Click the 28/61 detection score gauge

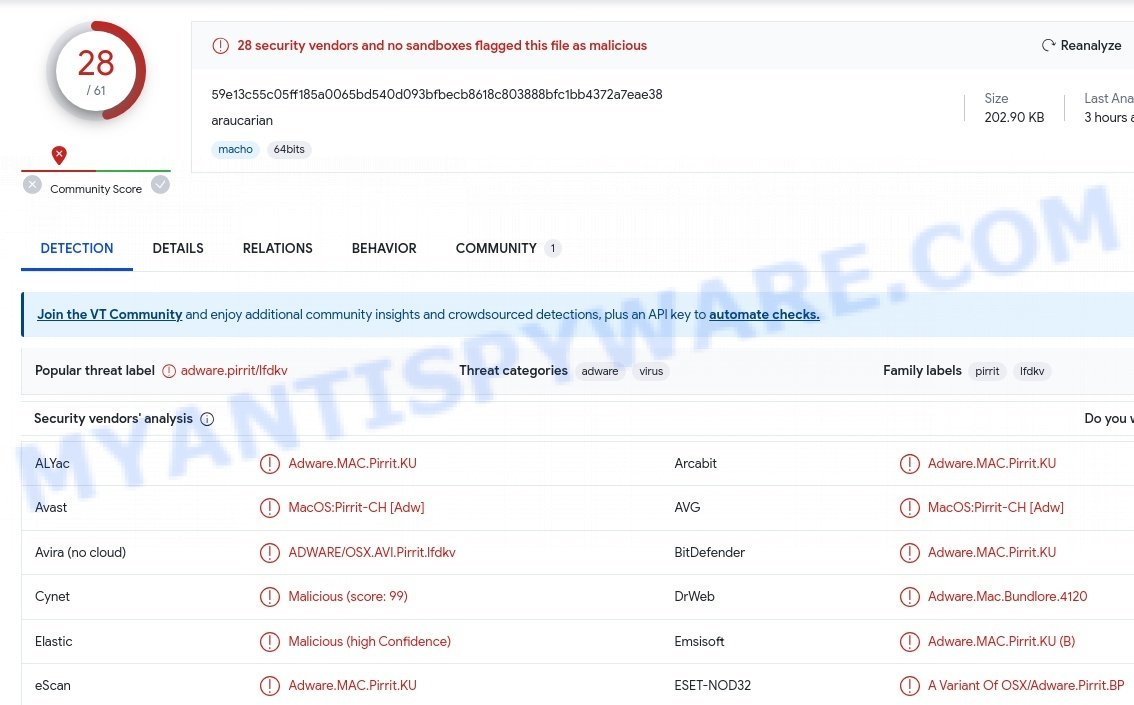(96, 71)
